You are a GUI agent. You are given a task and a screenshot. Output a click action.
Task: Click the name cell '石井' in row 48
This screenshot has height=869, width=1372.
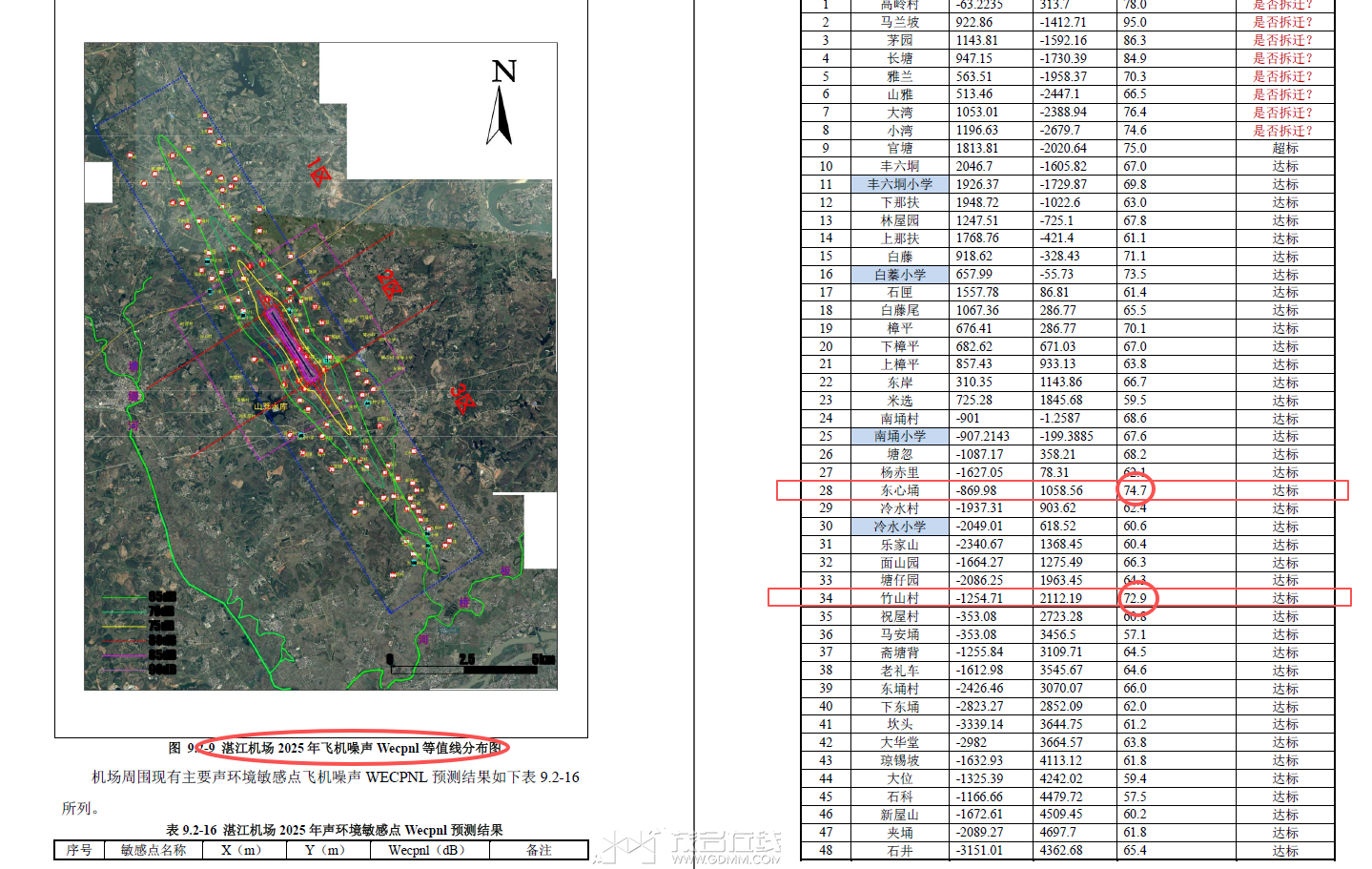tap(899, 851)
